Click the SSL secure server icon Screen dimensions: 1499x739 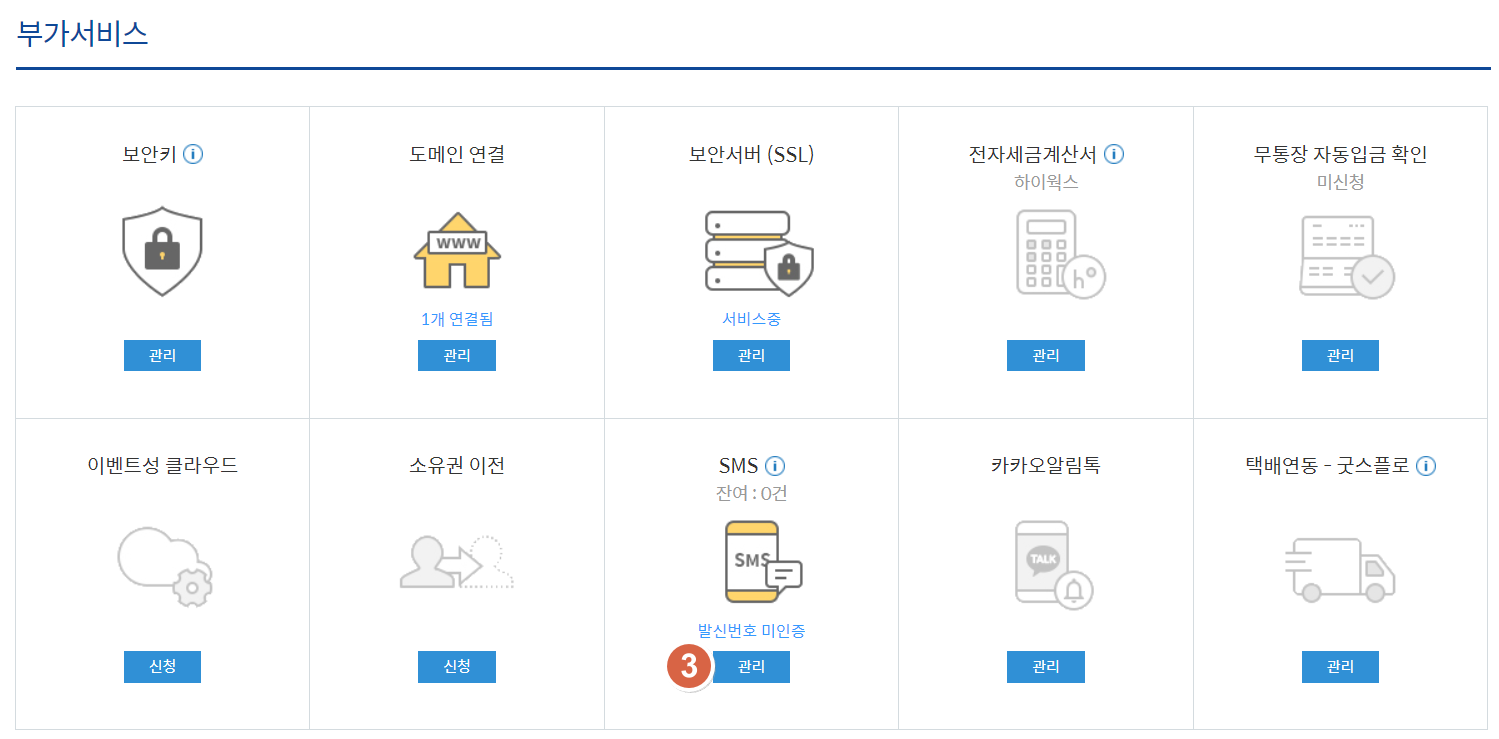tap(758, 251)
